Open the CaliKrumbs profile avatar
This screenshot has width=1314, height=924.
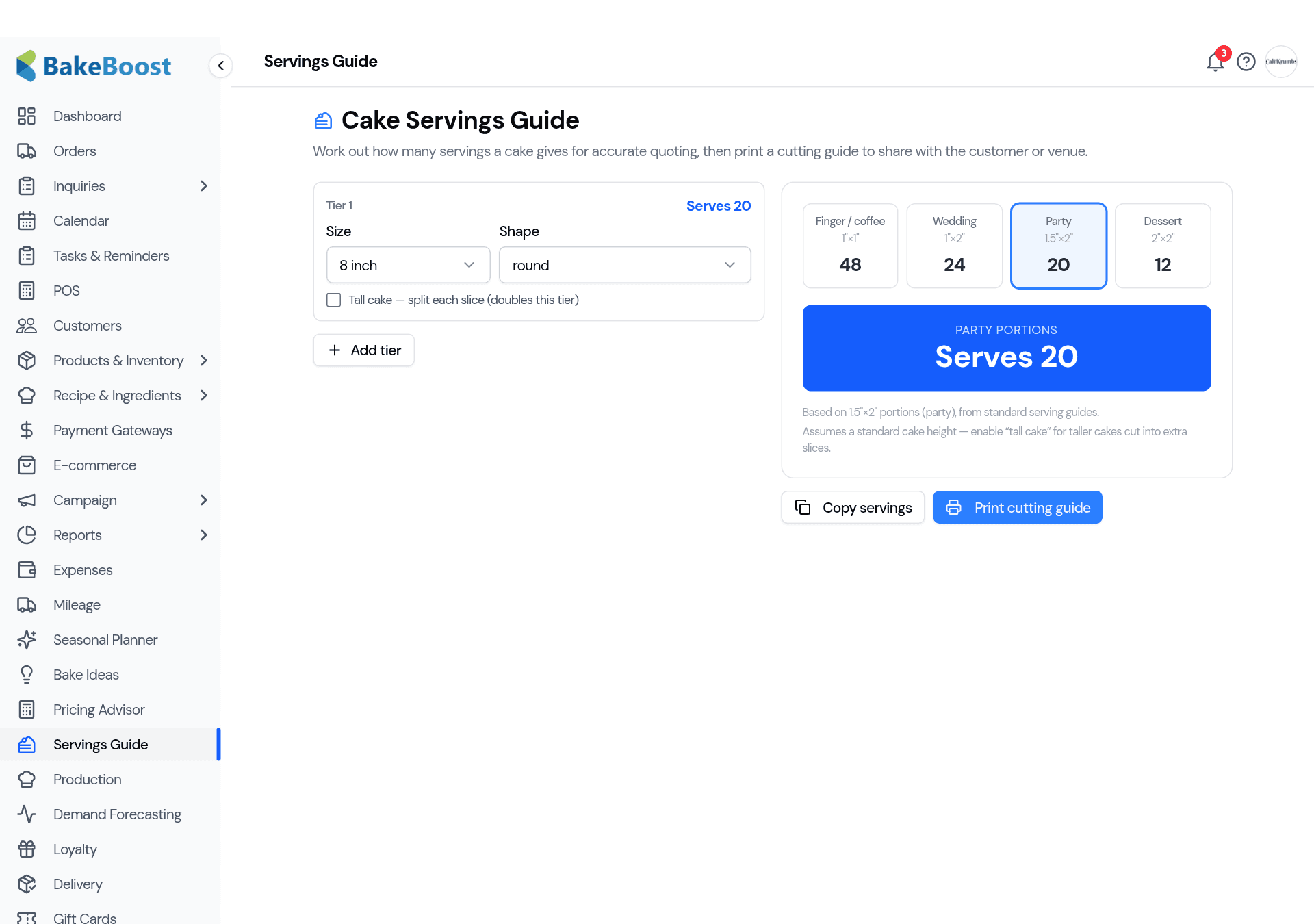[x=1281, y=62]
